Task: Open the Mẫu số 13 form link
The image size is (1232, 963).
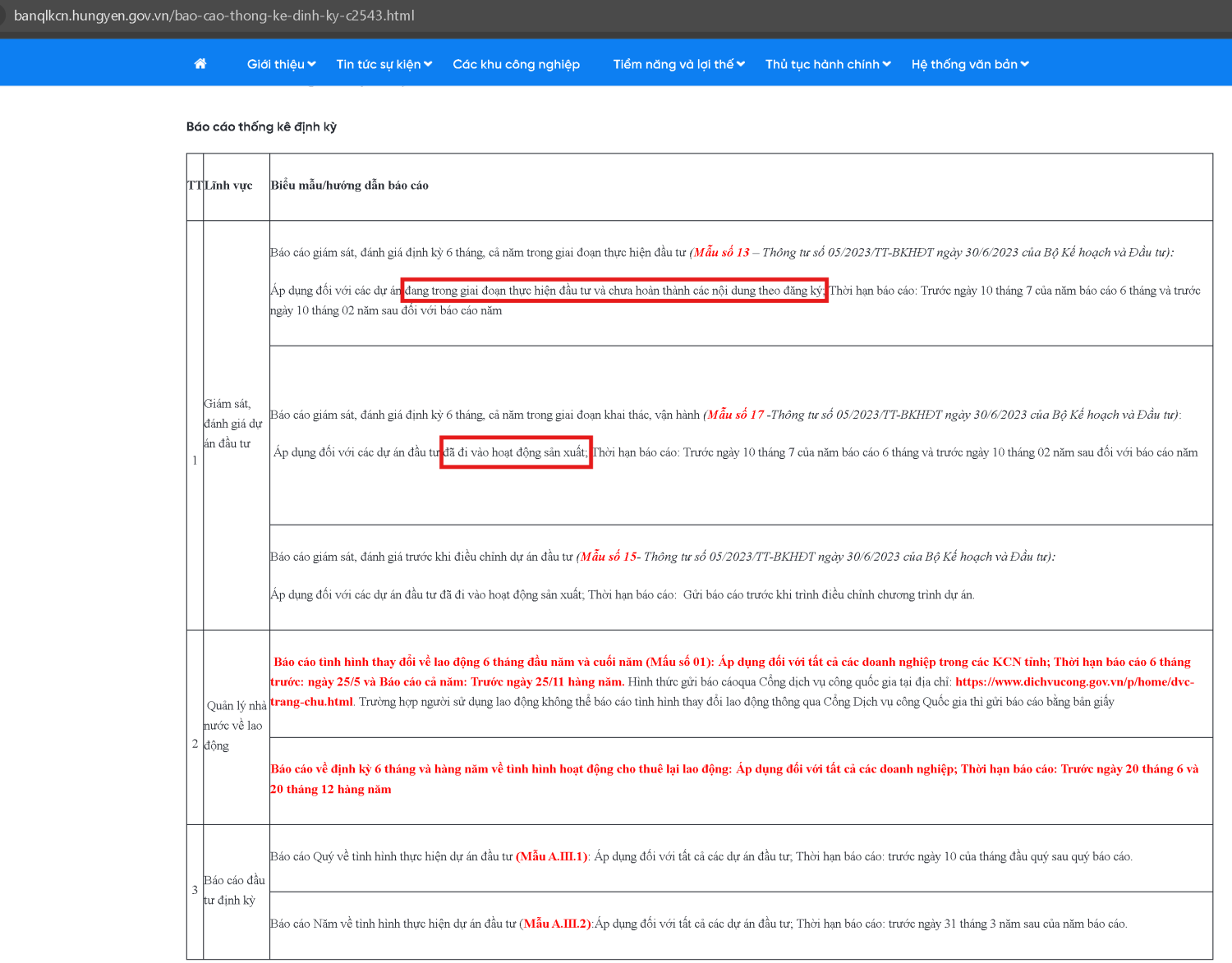Action: tap(721, 253)
